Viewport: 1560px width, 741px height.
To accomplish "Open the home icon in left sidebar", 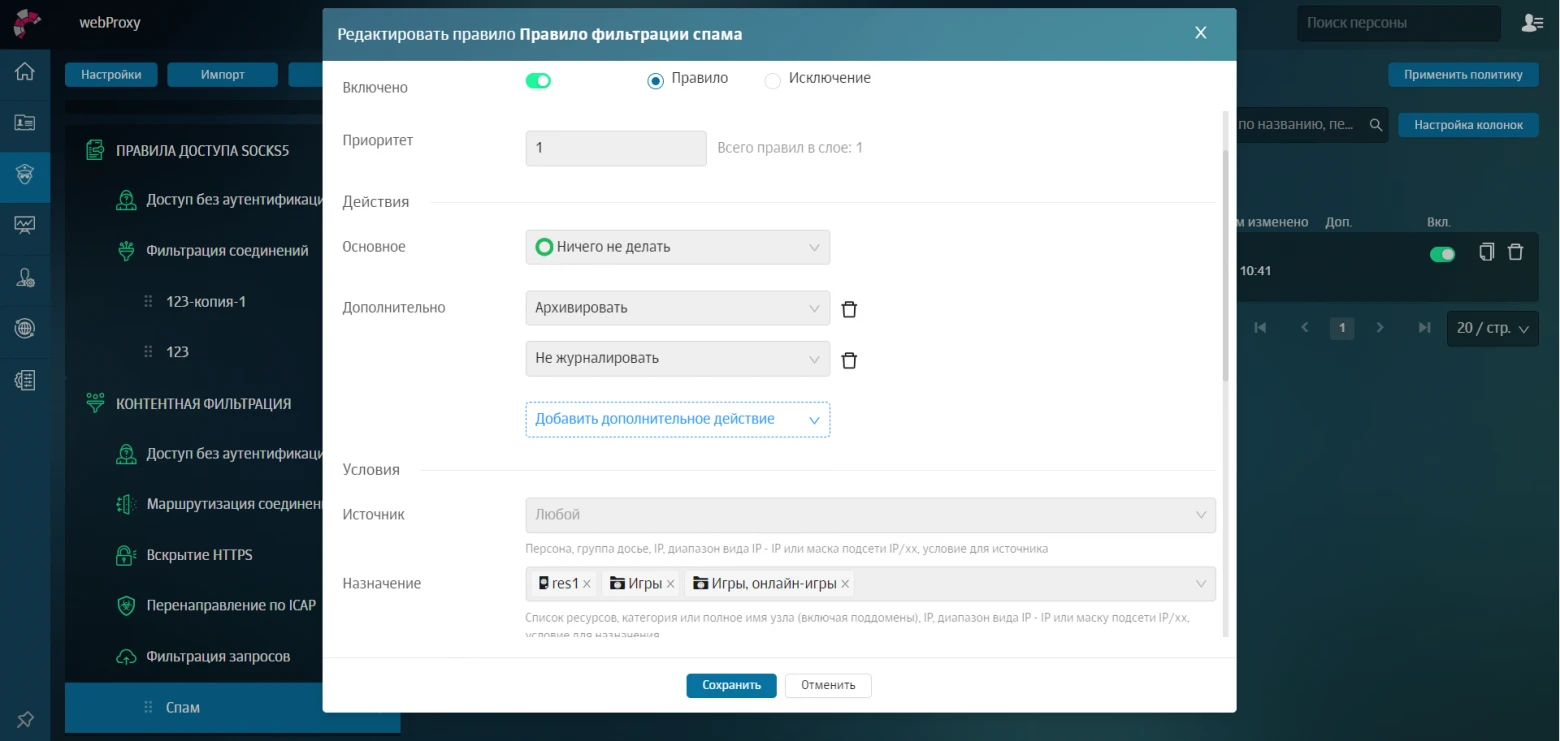I will coord(25,72).
